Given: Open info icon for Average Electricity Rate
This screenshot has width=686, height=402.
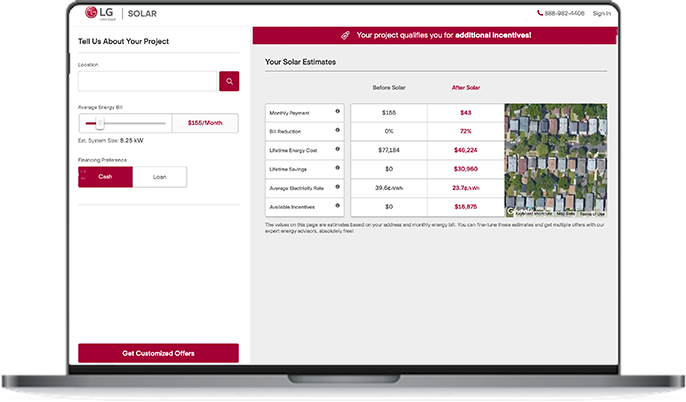Looking at the screenshot, I should [x=337, y=186].
